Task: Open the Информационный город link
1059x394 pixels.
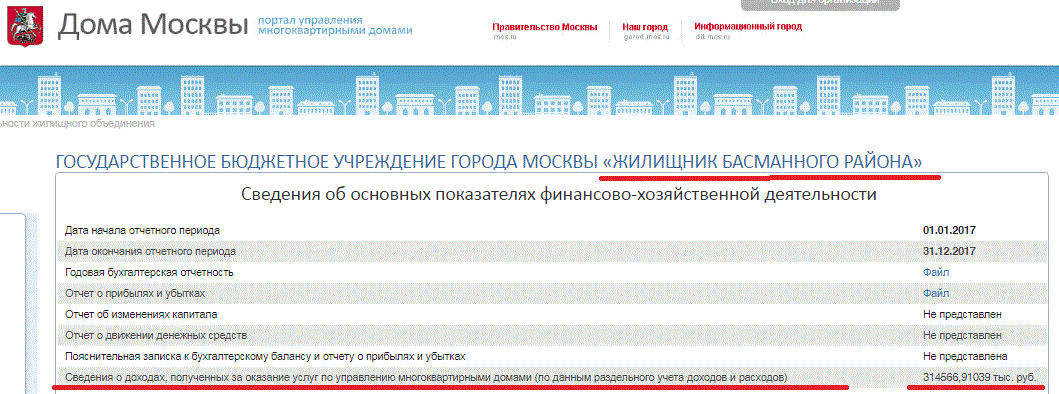Action: (x=748, y=27)
